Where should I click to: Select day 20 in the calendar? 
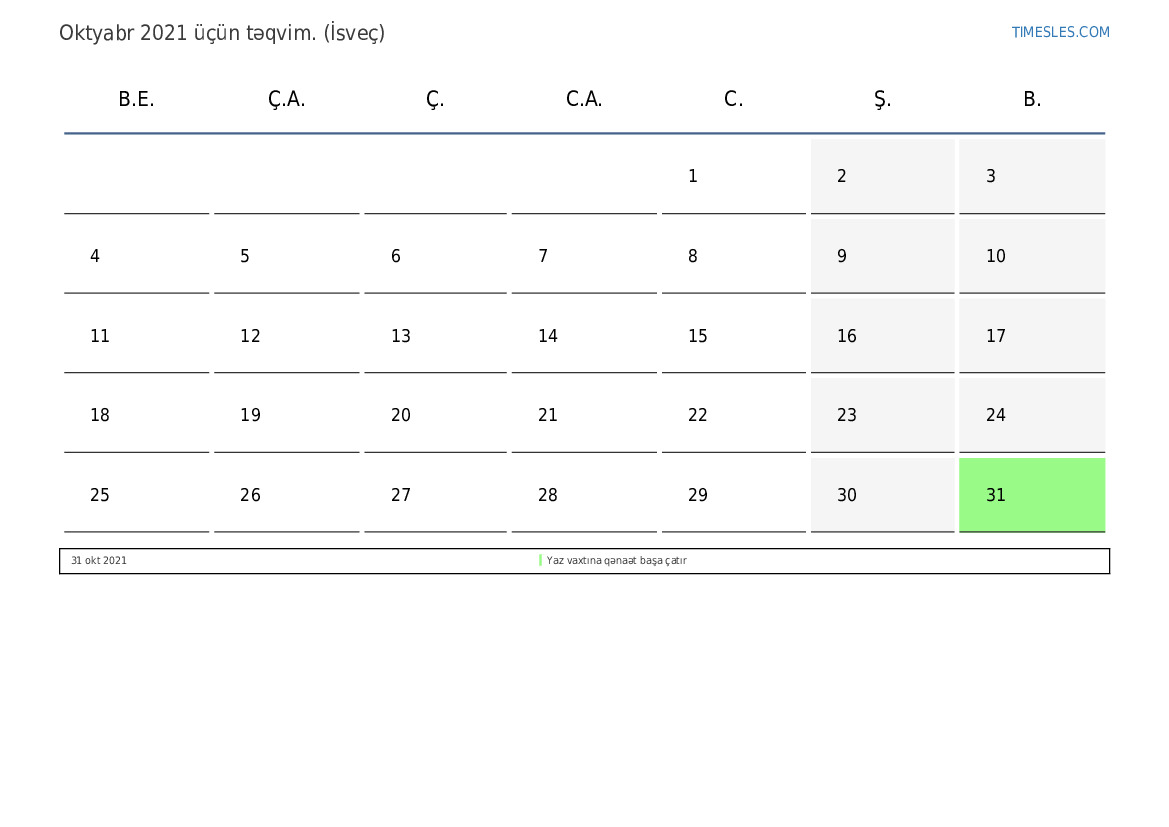pyautogui.click(x=435, y=415)
